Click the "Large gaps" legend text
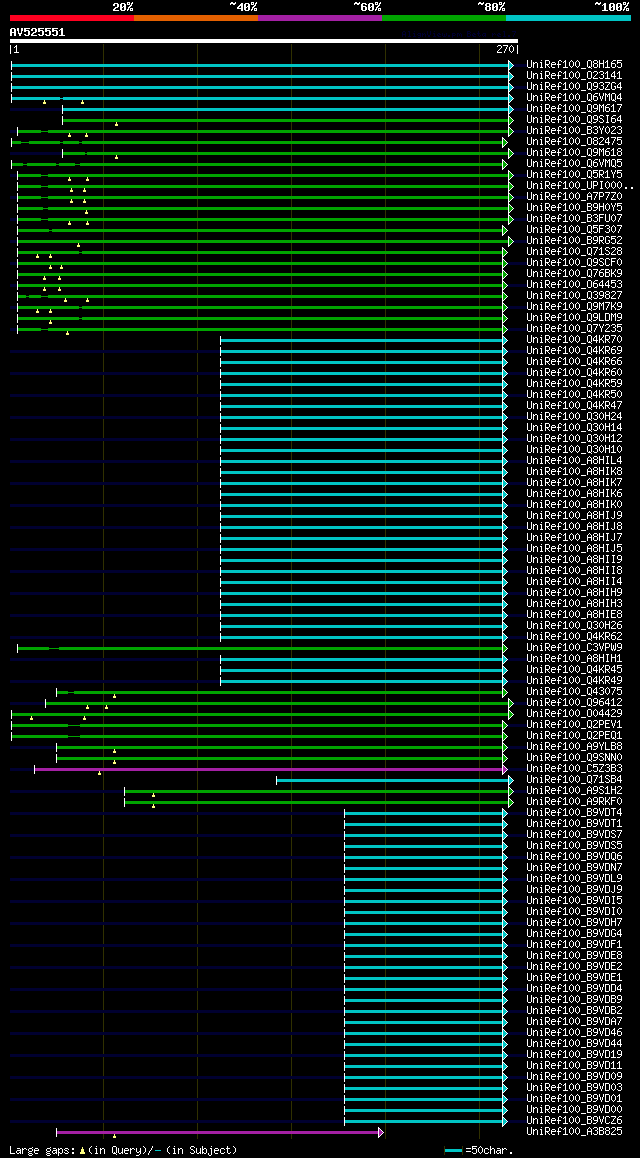Screen dimensions: 640x1158 point(42,1151)
